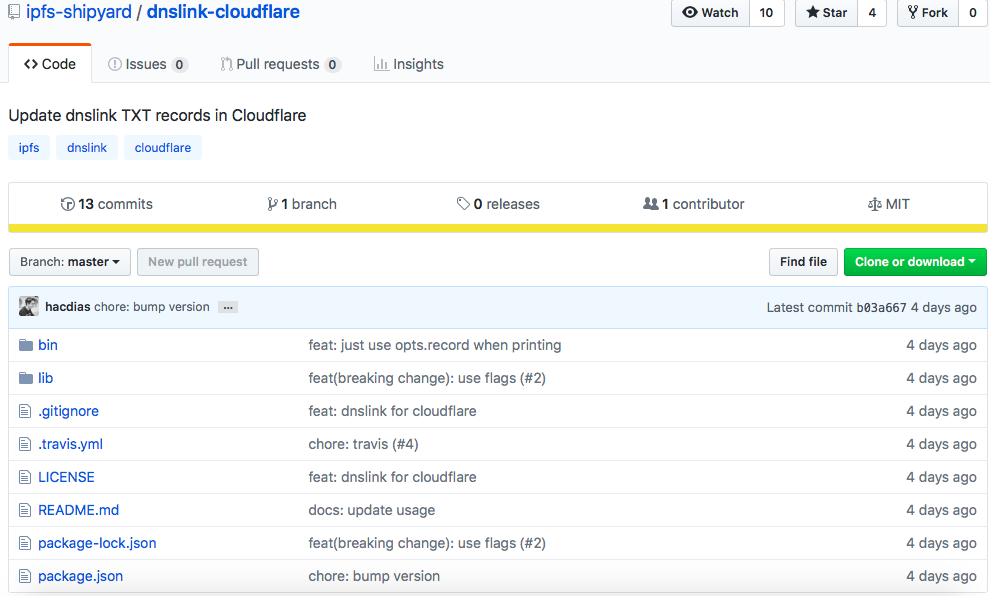Click the New pull request button
Viewport: 990px width, 596px height.
pyautogui.click(x=198, y=262)
